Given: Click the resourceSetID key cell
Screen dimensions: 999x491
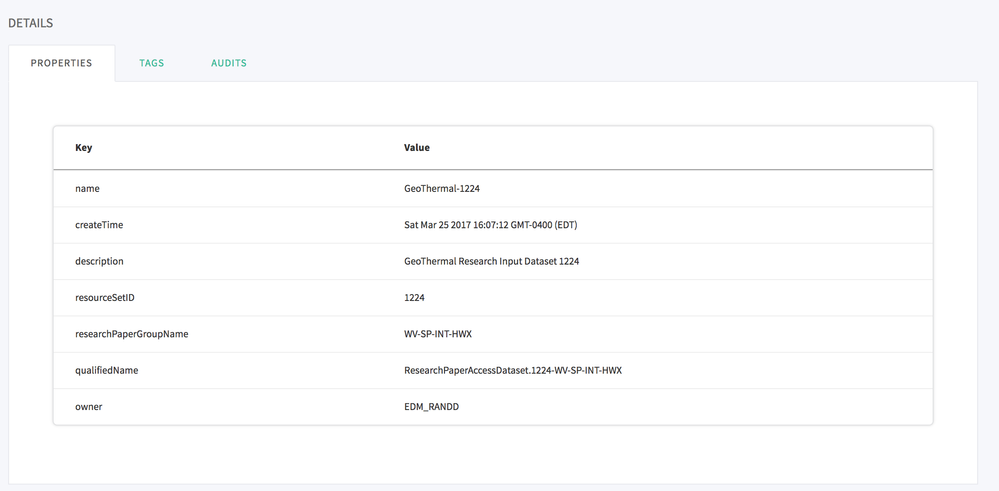Looking at the screenshot, I should (x=104, y=298).
